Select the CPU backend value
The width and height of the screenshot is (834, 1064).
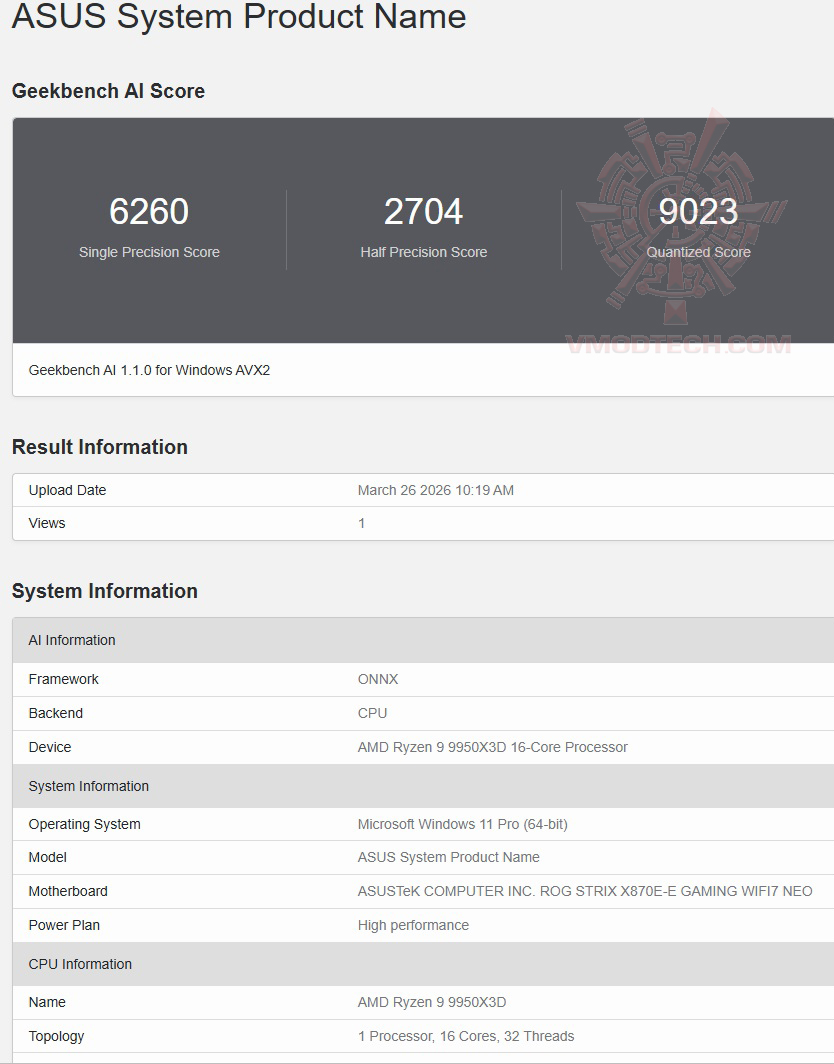tap(373, 713)
